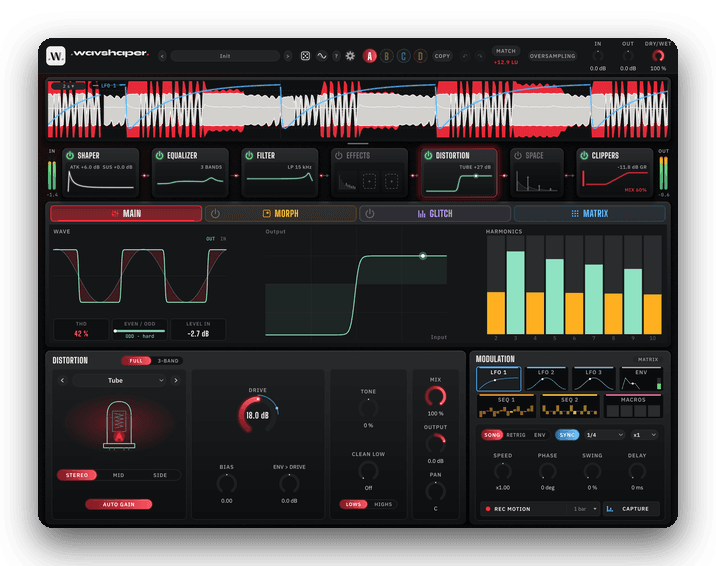Select 3-BAND distortion mode

[x=168, y=361]
